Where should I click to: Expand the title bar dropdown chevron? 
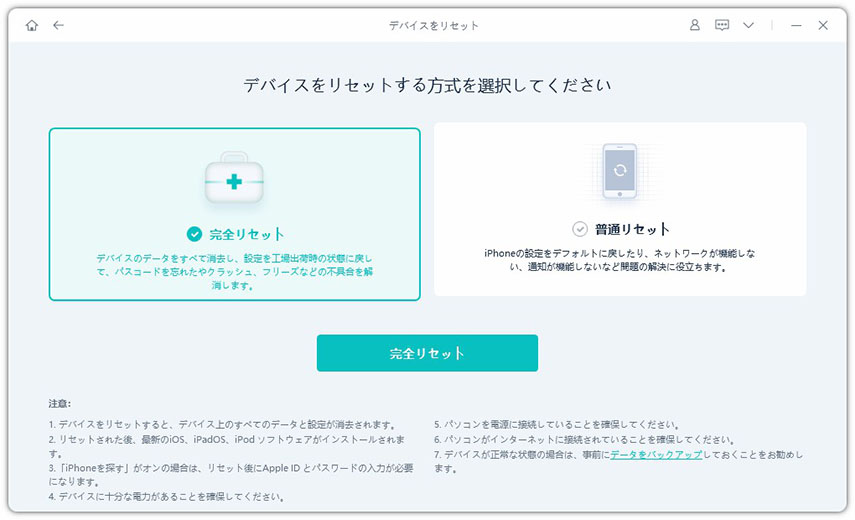(x=749, y=25)
